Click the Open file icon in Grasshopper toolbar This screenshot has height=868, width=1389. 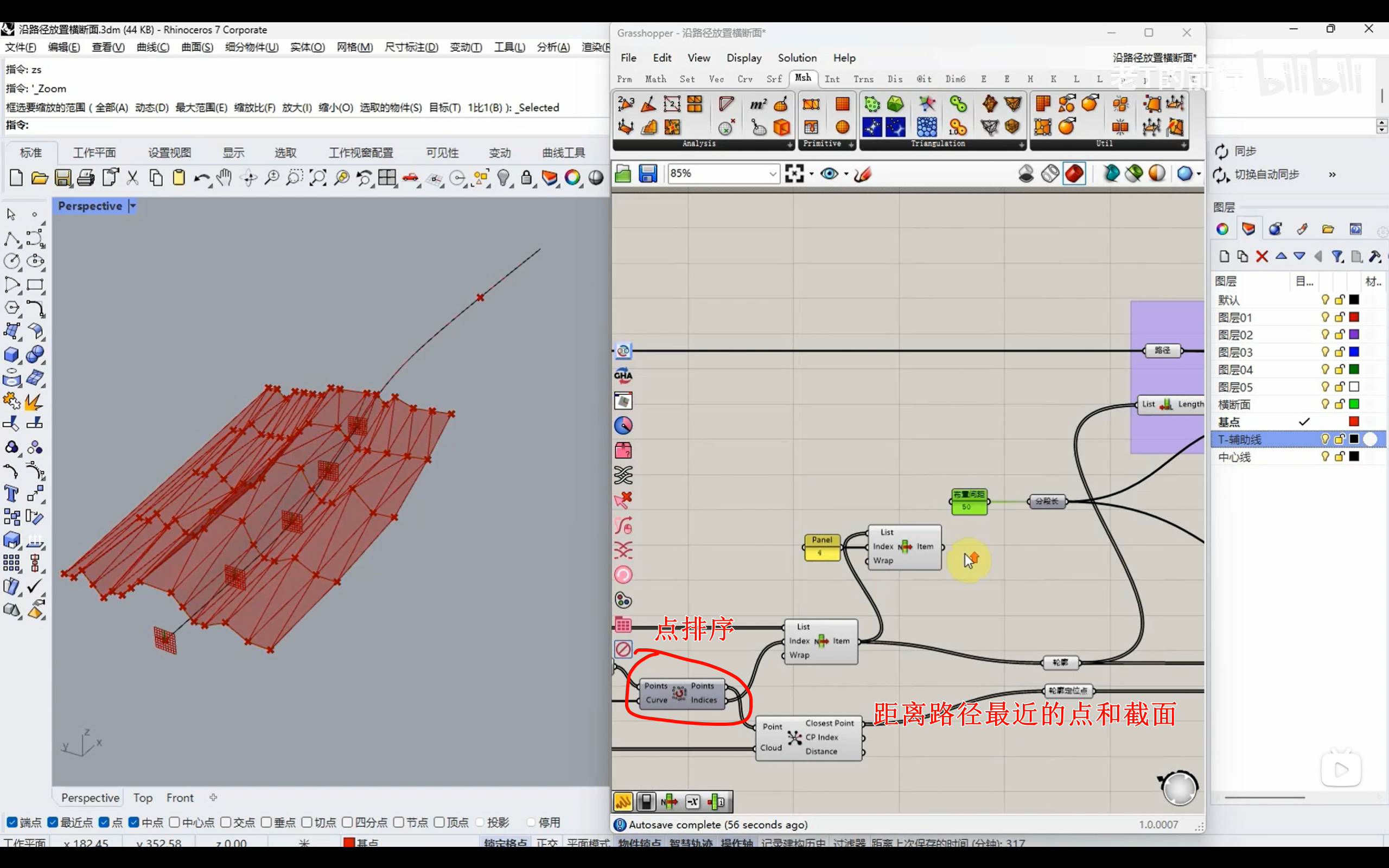click(623, 174)
